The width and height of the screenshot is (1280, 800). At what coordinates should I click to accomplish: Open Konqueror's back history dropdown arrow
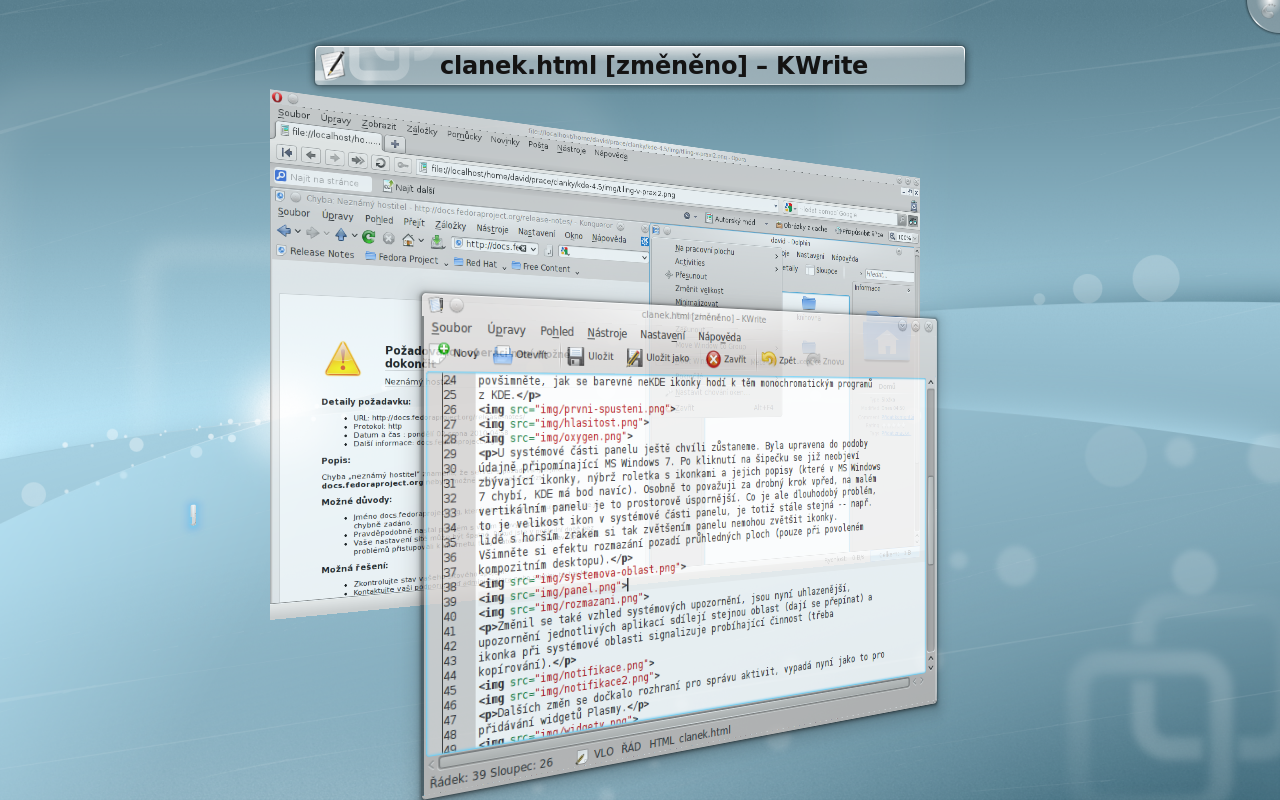[297, 232]
